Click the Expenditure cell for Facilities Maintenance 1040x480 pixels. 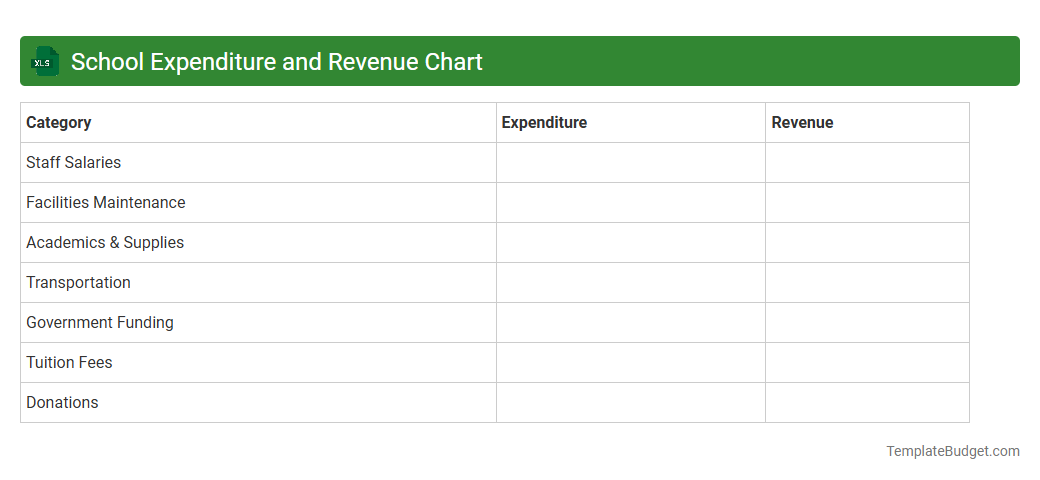pyautogui.click(x=631, y=203)
